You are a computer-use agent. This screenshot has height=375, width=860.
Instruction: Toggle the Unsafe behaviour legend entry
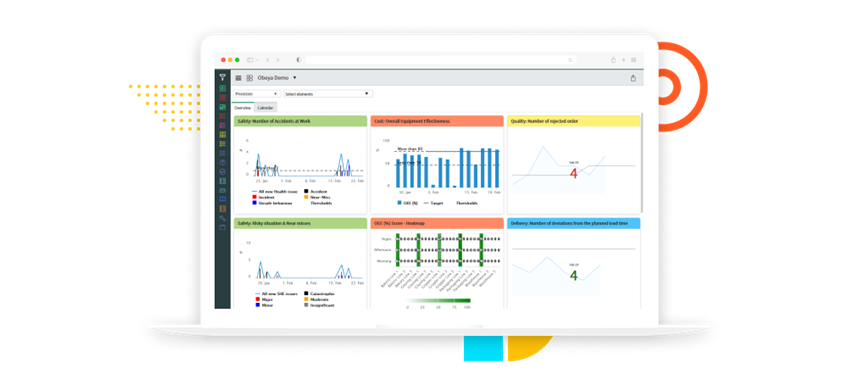click(272, 203)
